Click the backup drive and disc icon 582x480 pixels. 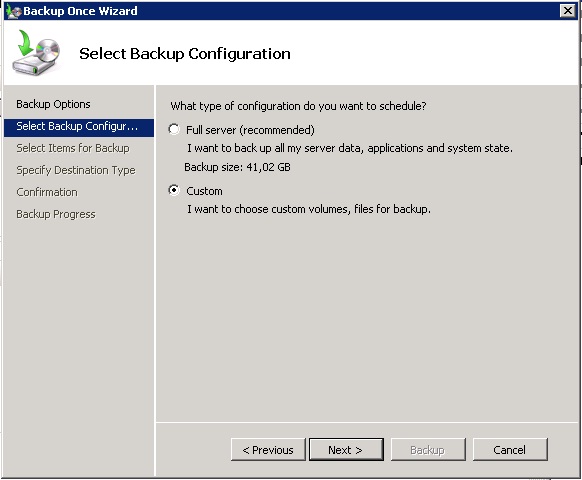(36, 53)
